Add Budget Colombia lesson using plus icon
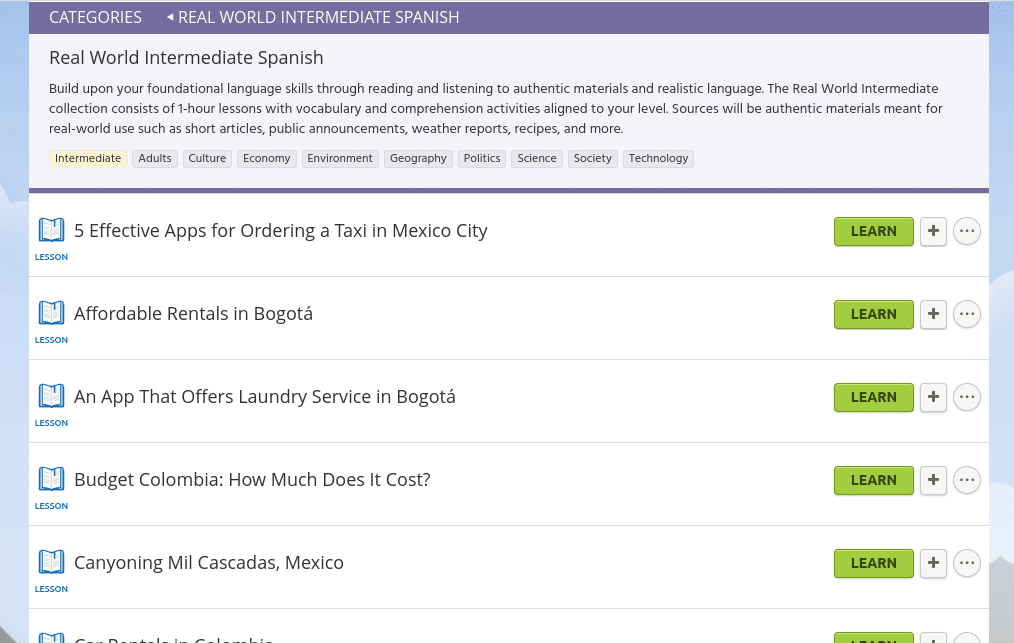 point(932,480)
